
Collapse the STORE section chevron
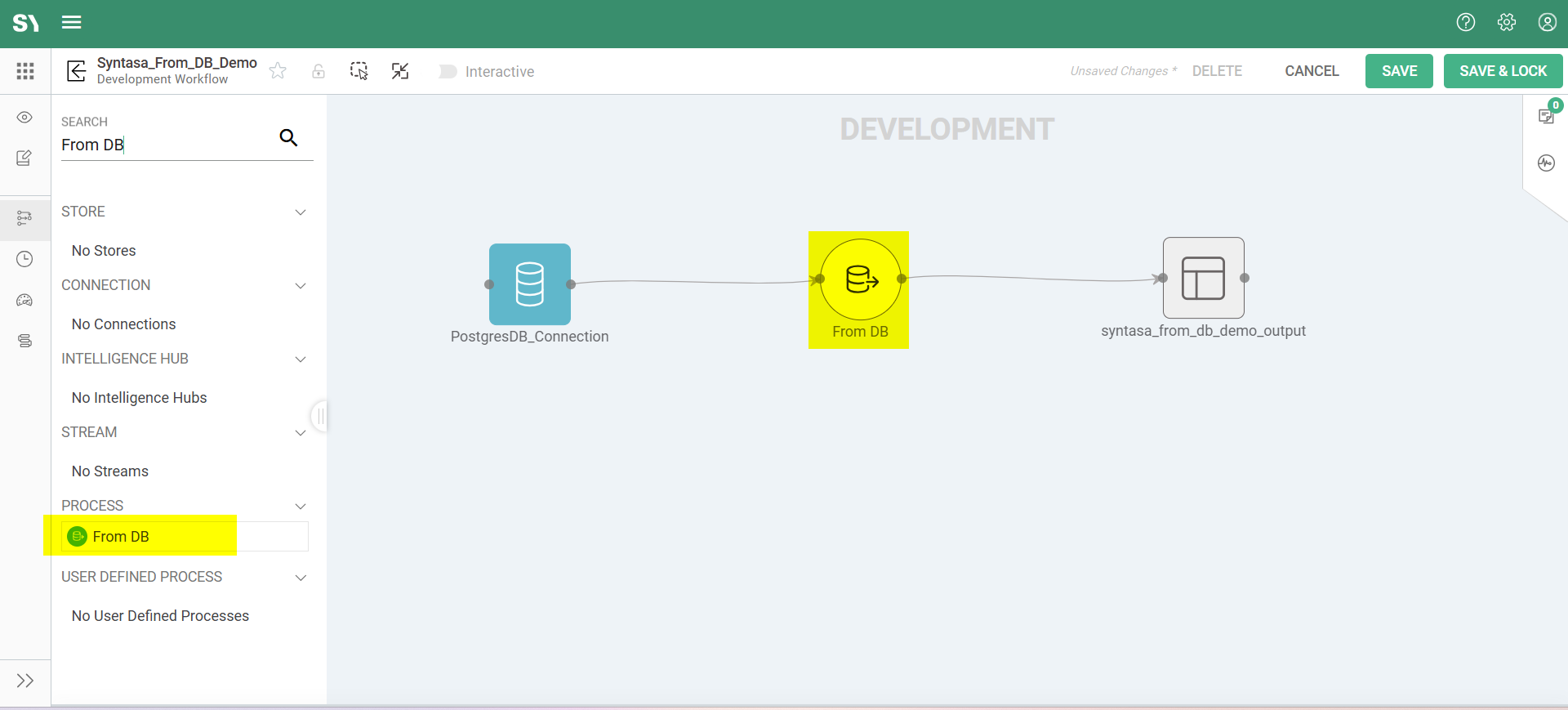tap(301, 212)
